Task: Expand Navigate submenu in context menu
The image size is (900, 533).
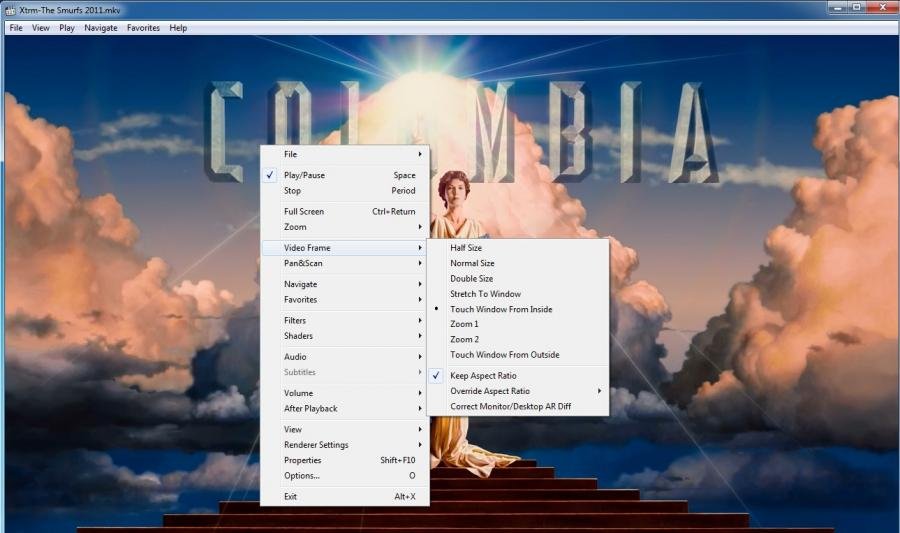Action: (x=344, y=284)
